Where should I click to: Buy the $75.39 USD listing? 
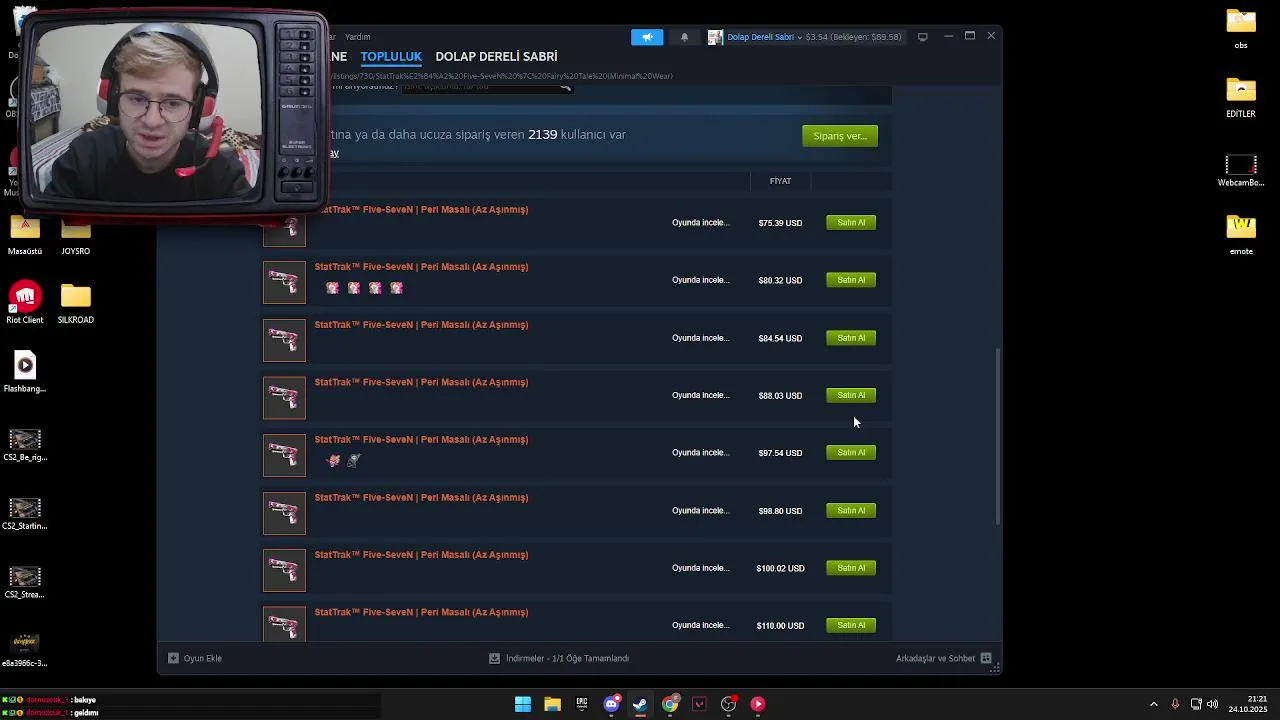click(851, 223)
